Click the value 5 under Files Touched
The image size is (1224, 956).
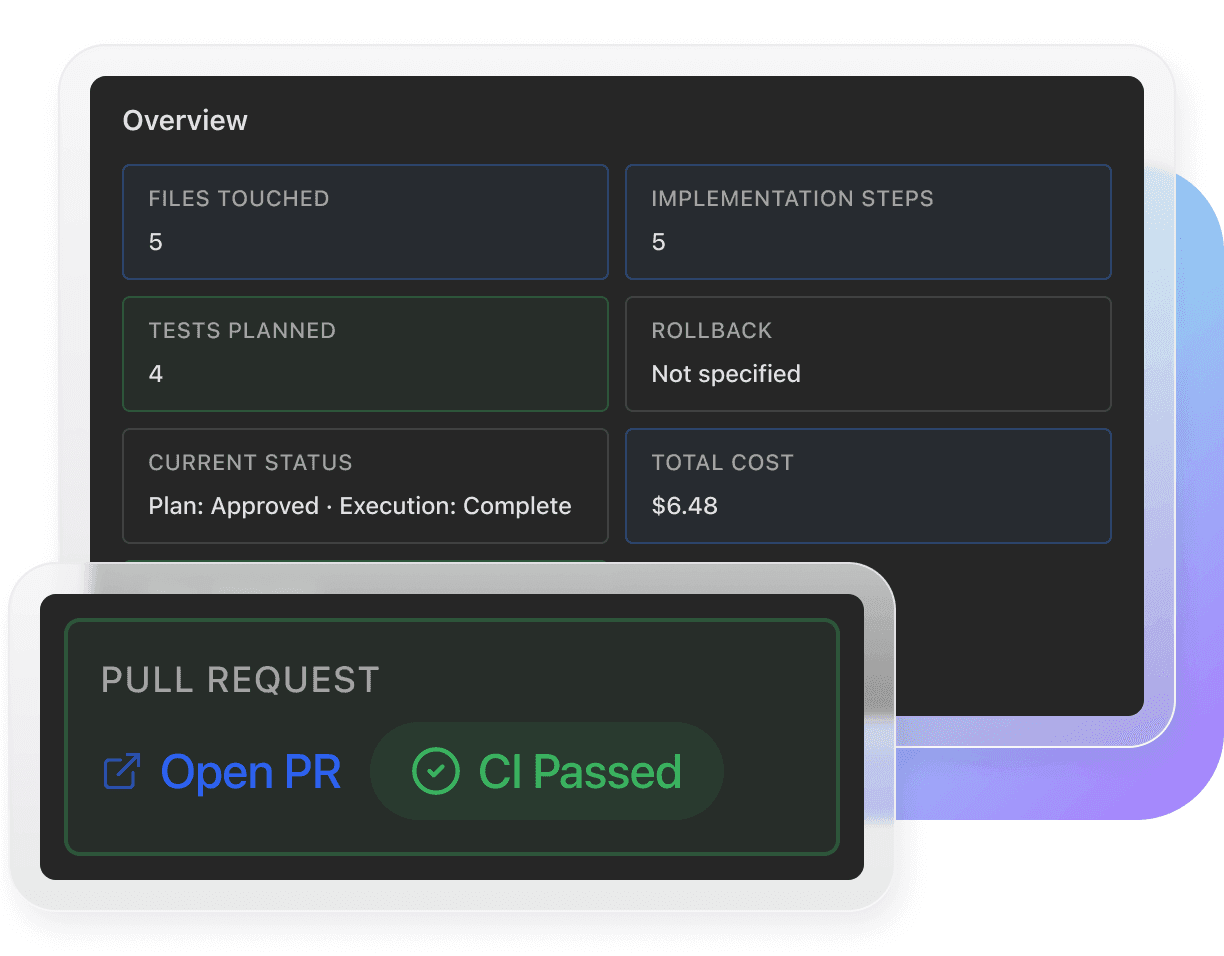point(156,242)
